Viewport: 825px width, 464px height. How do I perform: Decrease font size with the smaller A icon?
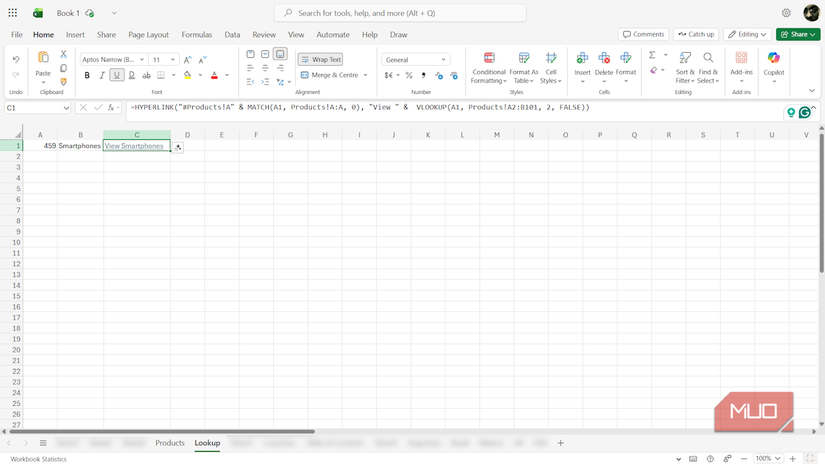click(x=203, y=60)
